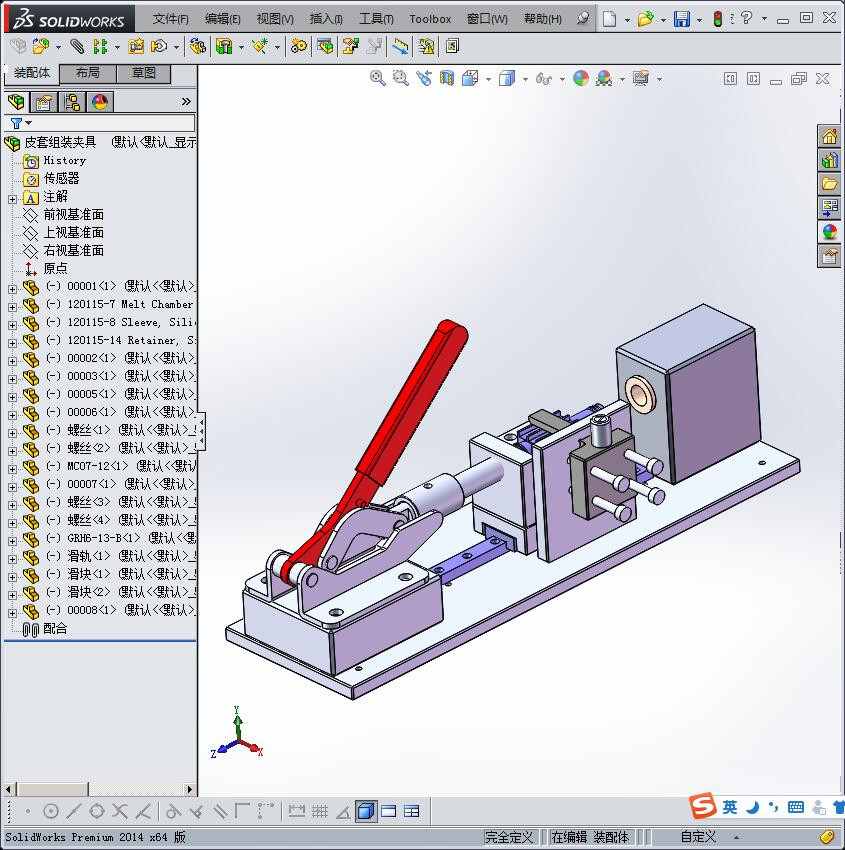Activate the Section View tool

click(447, 79)
